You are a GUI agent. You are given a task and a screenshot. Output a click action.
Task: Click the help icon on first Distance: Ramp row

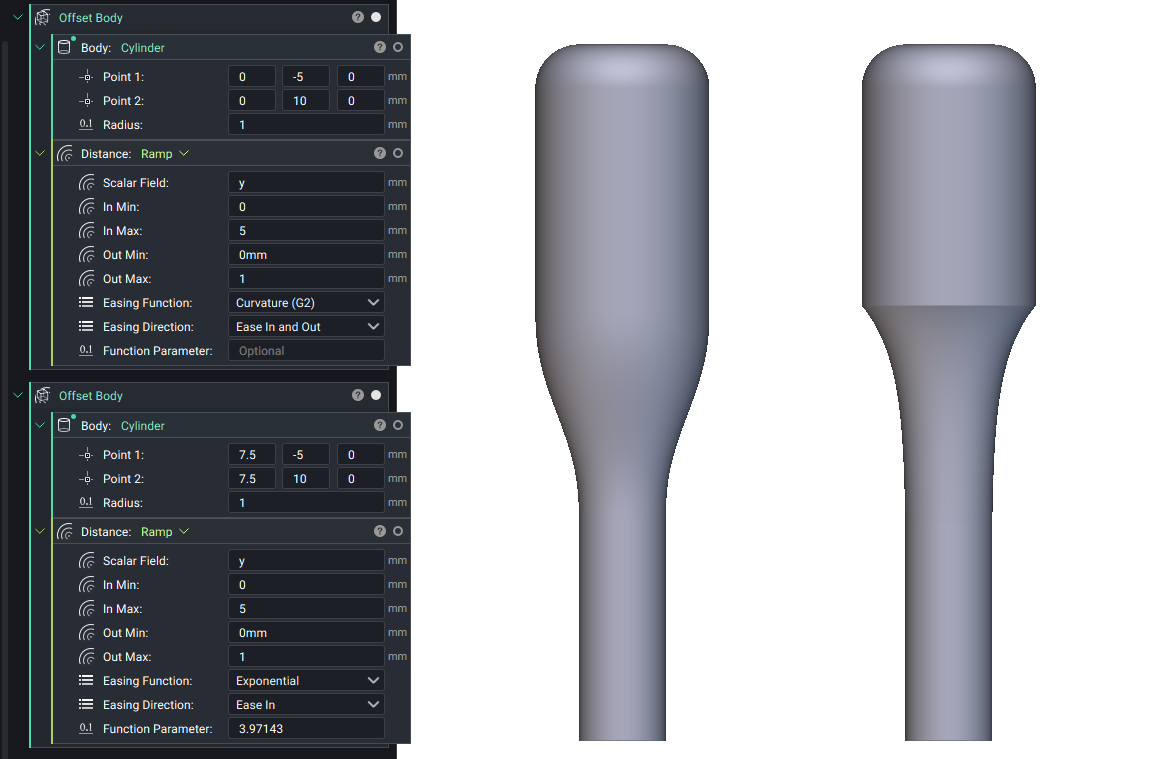click(380, 153)
